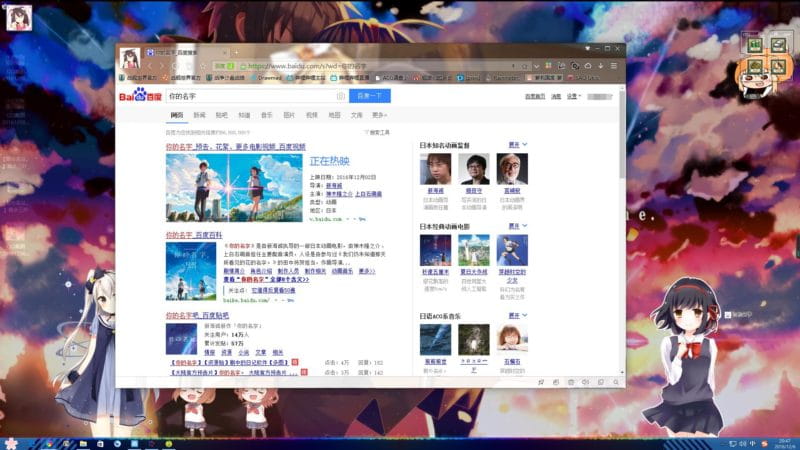Image resolution: width=800 pixels, height=450 pixels.
Task: Click the desktop avatar icon at top-left
Action: tap(19, 18)
